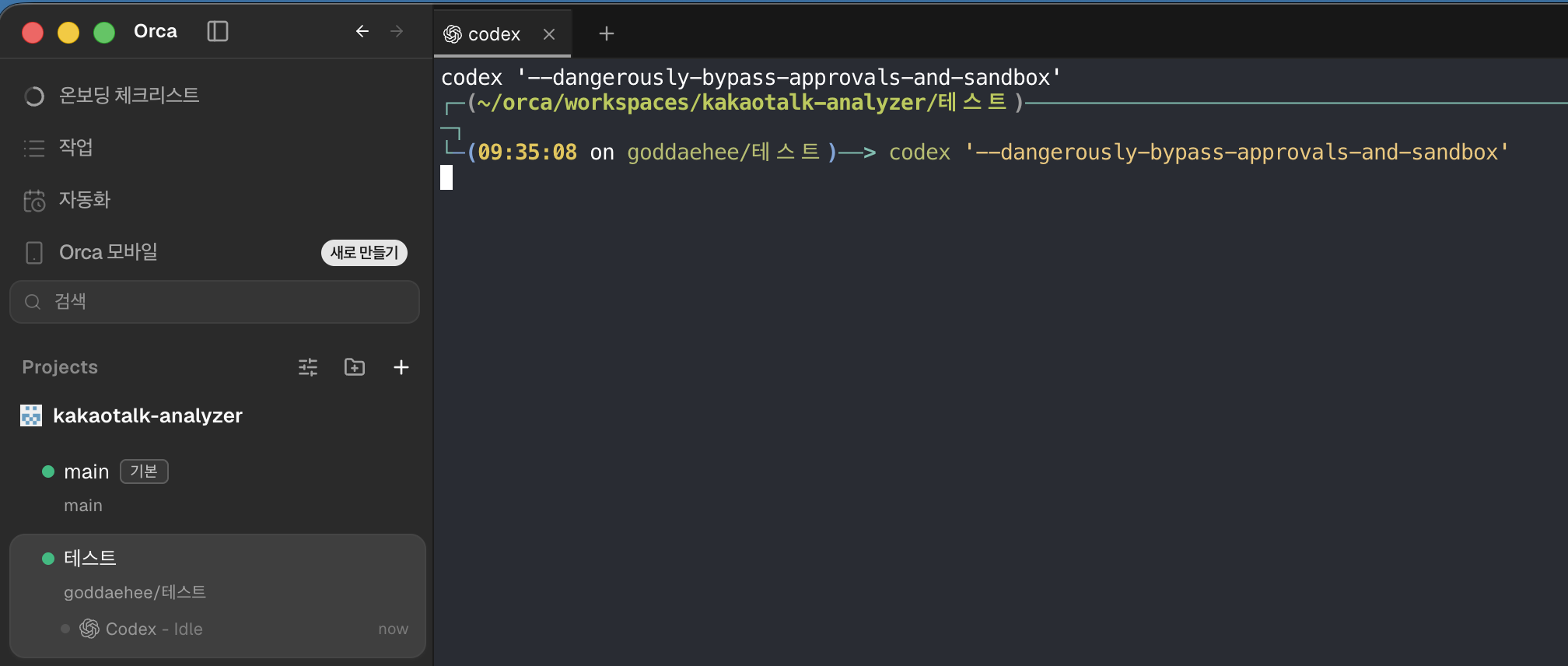Click the 작업 list icon
The height and width of the screenshot is (666, 1568).
(34, 149)
